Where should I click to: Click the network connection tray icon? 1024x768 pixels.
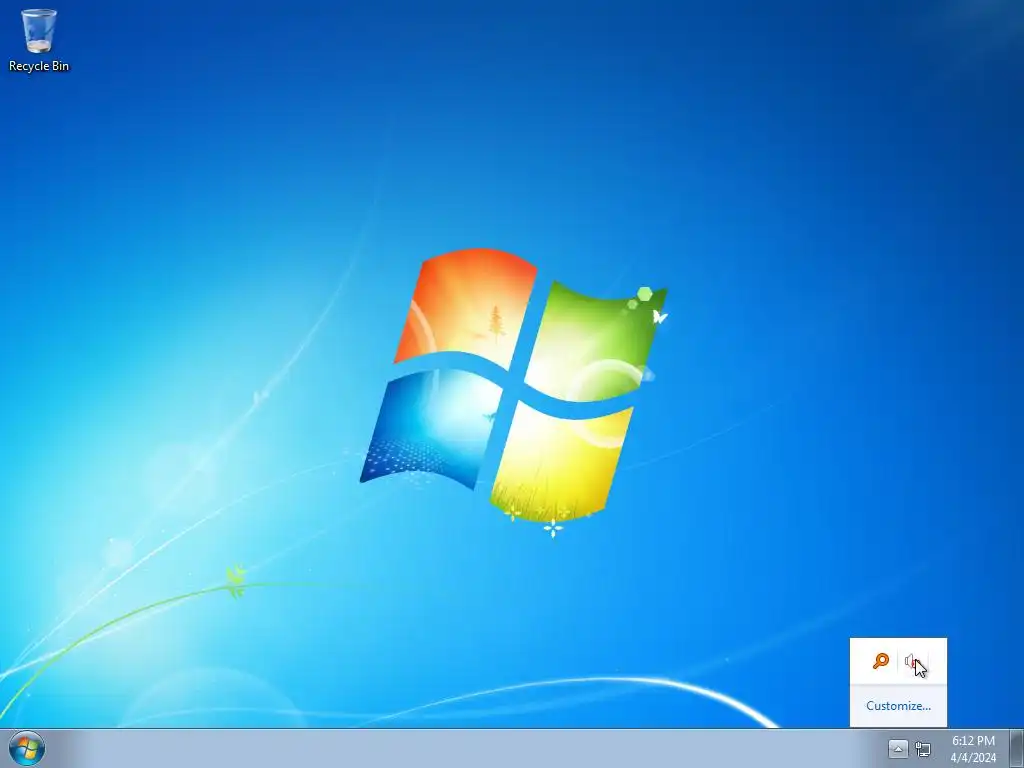point(923,749)
